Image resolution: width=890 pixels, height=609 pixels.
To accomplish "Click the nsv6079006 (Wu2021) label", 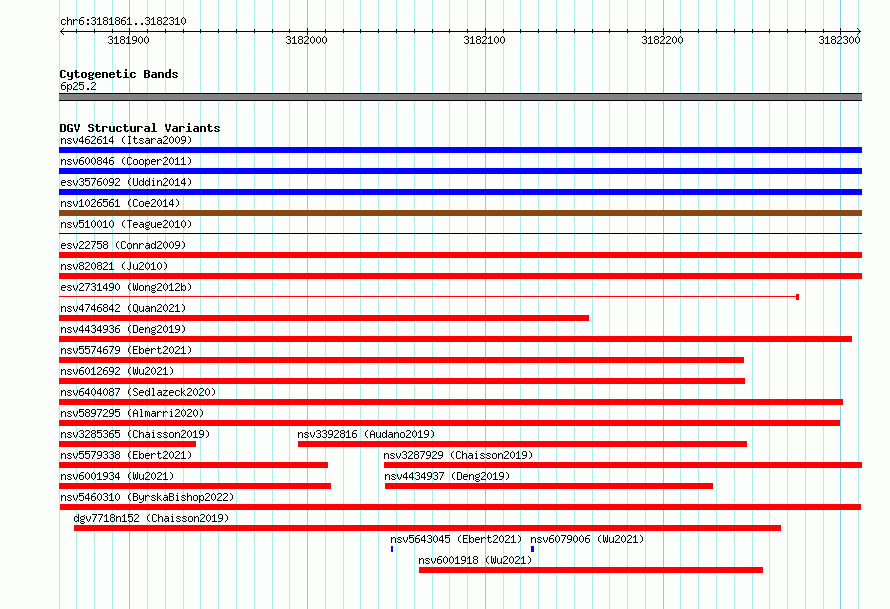I will coord(587,539).
